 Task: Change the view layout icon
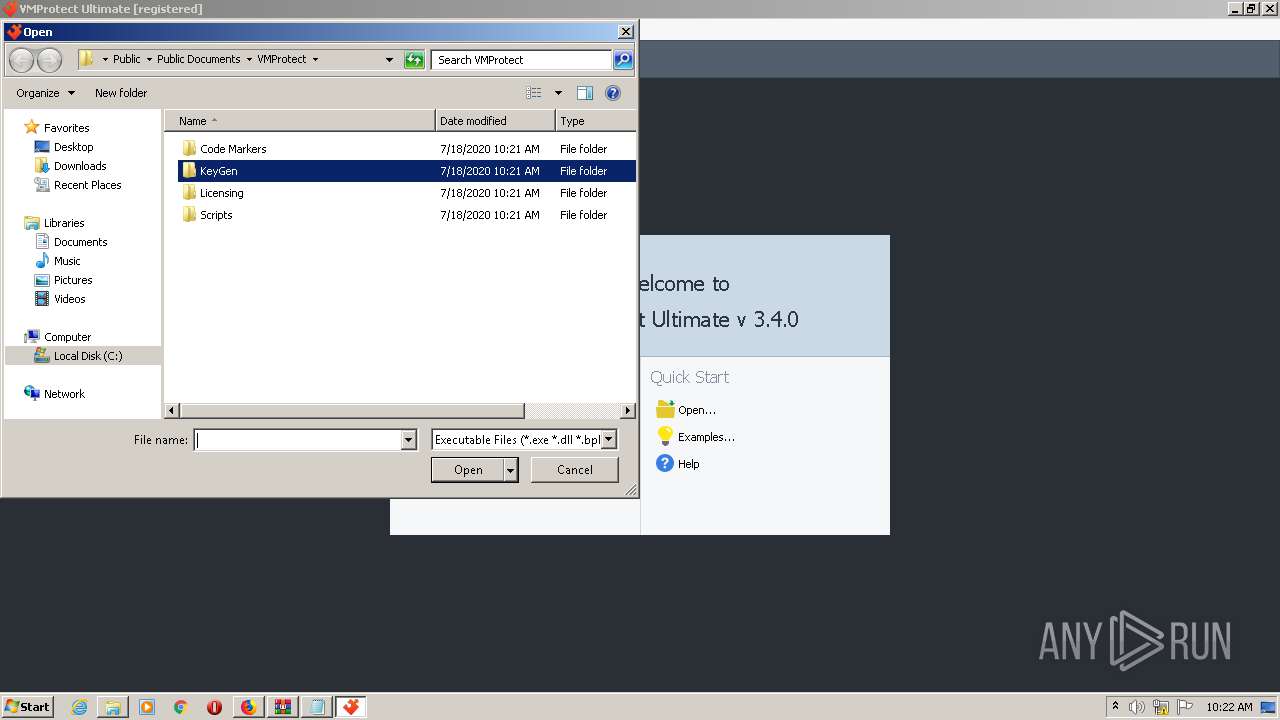pos(534,93)
